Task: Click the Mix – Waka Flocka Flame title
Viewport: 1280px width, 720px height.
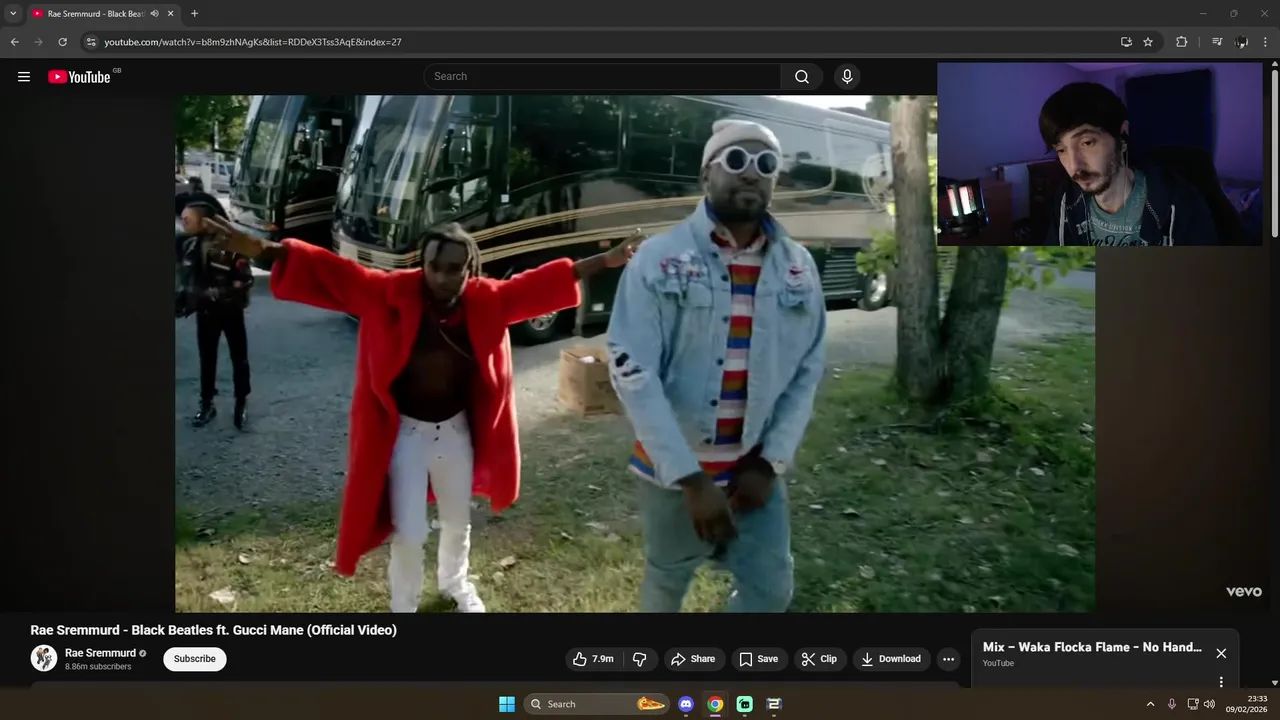Action: click(x=1092, y=648)
